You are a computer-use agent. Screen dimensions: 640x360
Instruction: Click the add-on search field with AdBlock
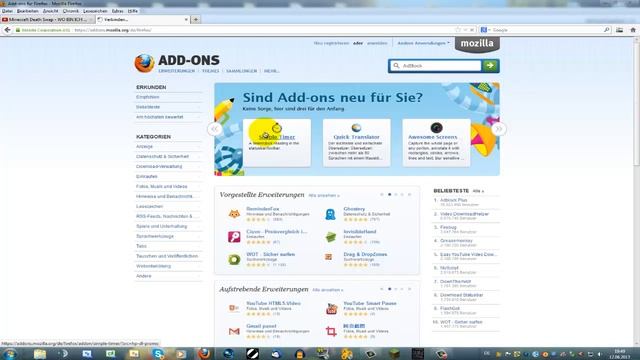[x=436, y=65]
